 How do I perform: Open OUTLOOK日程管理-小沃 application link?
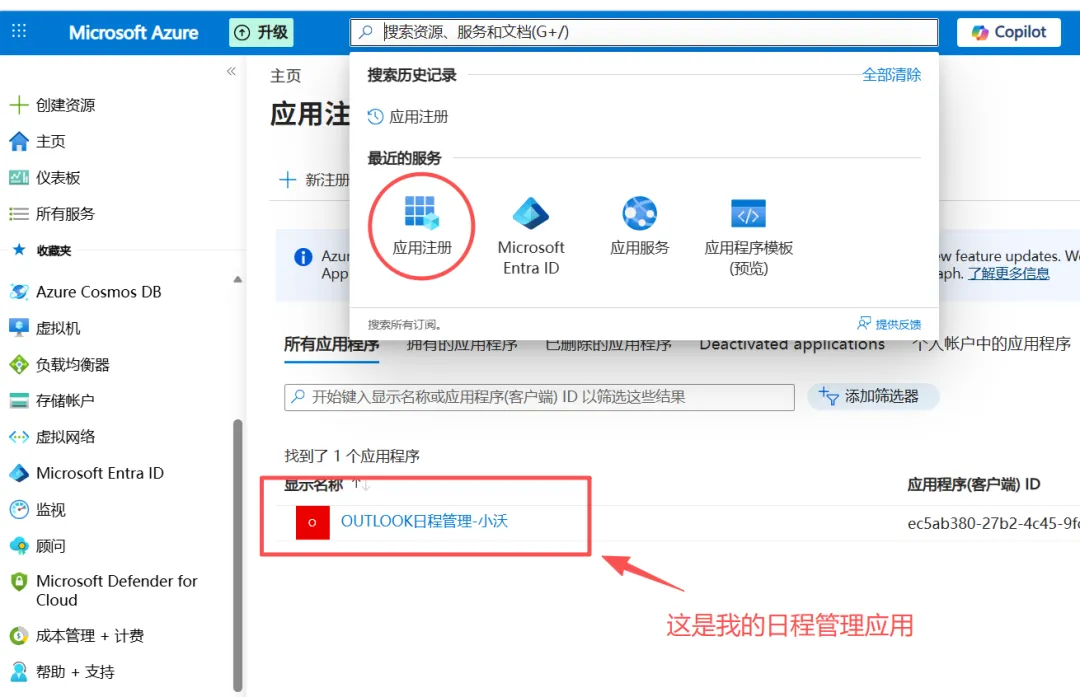coord(424,521)
